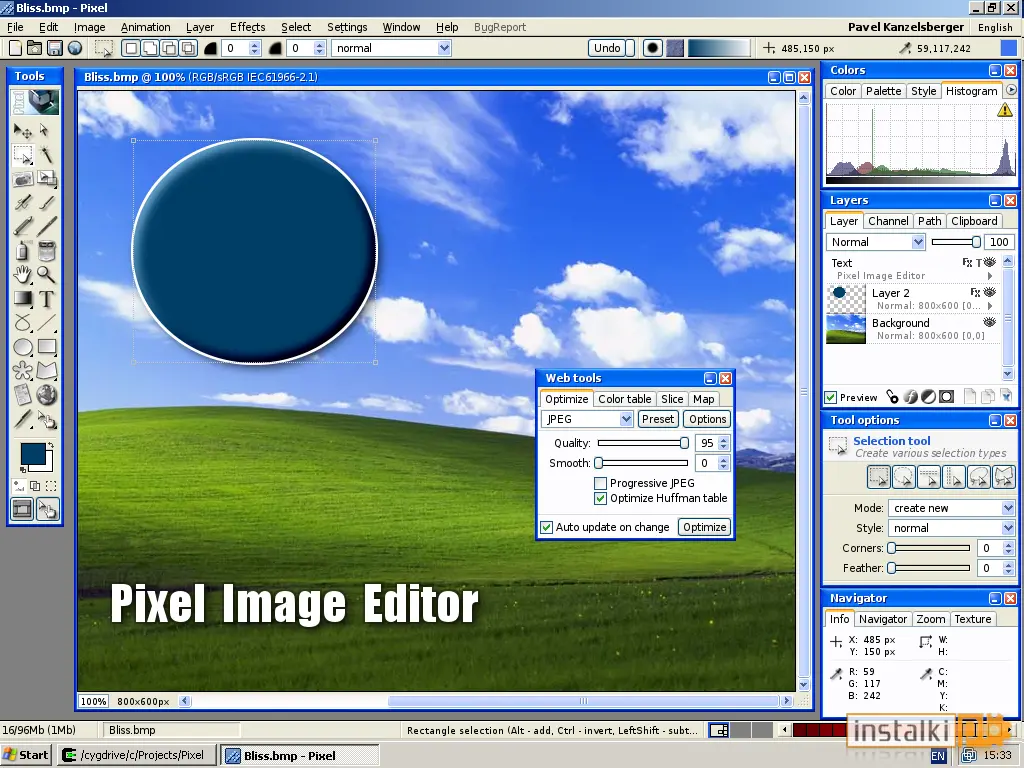This screenshot has height=768, width=1024.
Task: Open the Effects menu
Action: [x=248, y=27]
